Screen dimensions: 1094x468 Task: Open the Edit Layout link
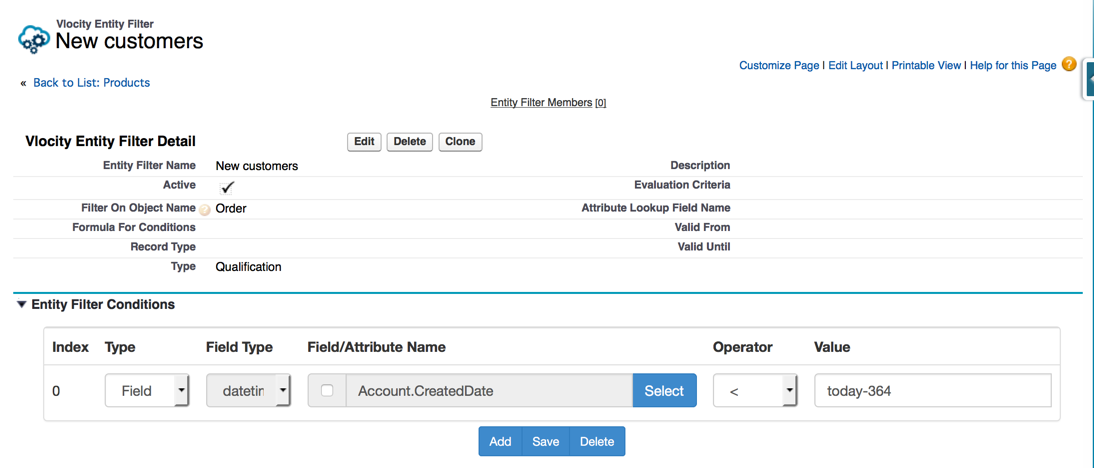[x=855, y=66]
